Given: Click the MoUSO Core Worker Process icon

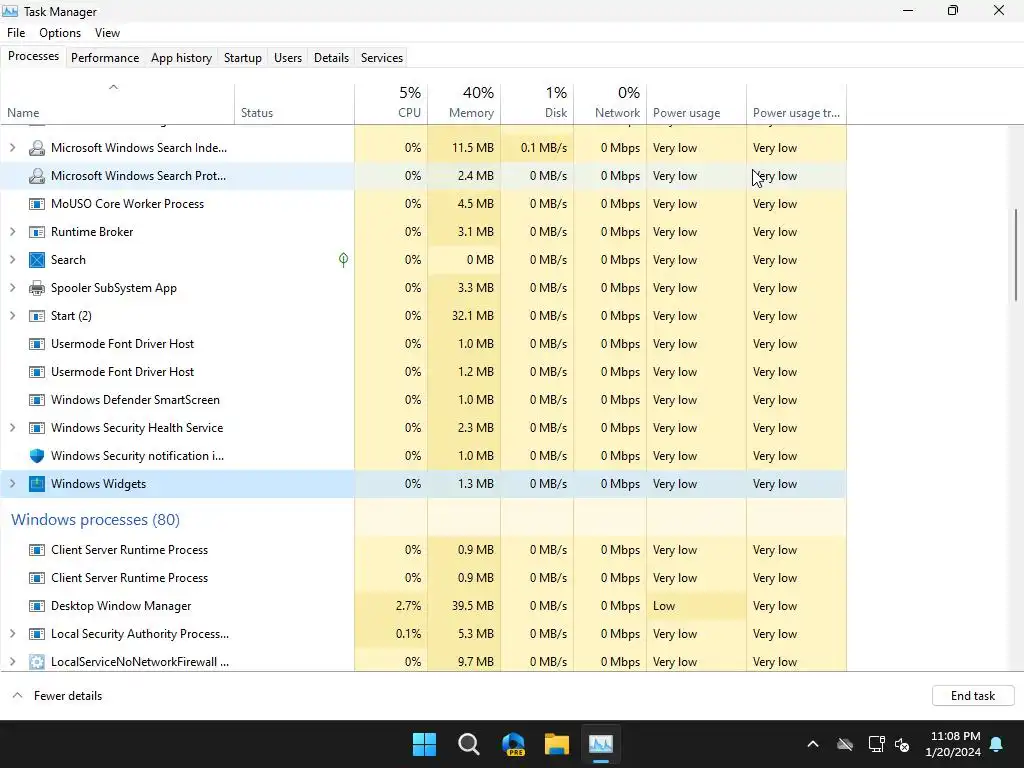Looking at the screenshot, I should [x=37, y=204].
